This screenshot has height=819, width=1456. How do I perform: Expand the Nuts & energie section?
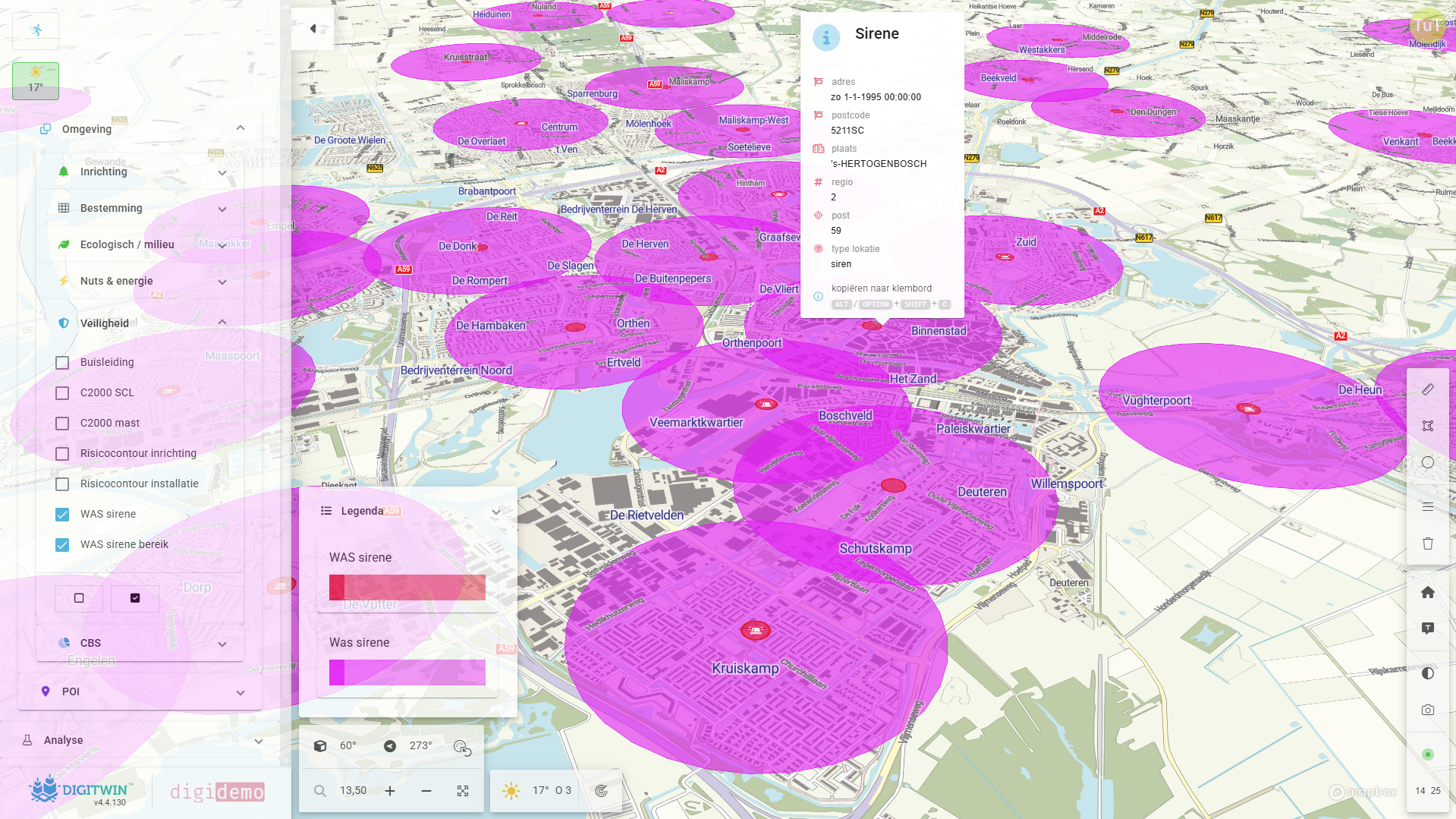(x=222, y=282)
